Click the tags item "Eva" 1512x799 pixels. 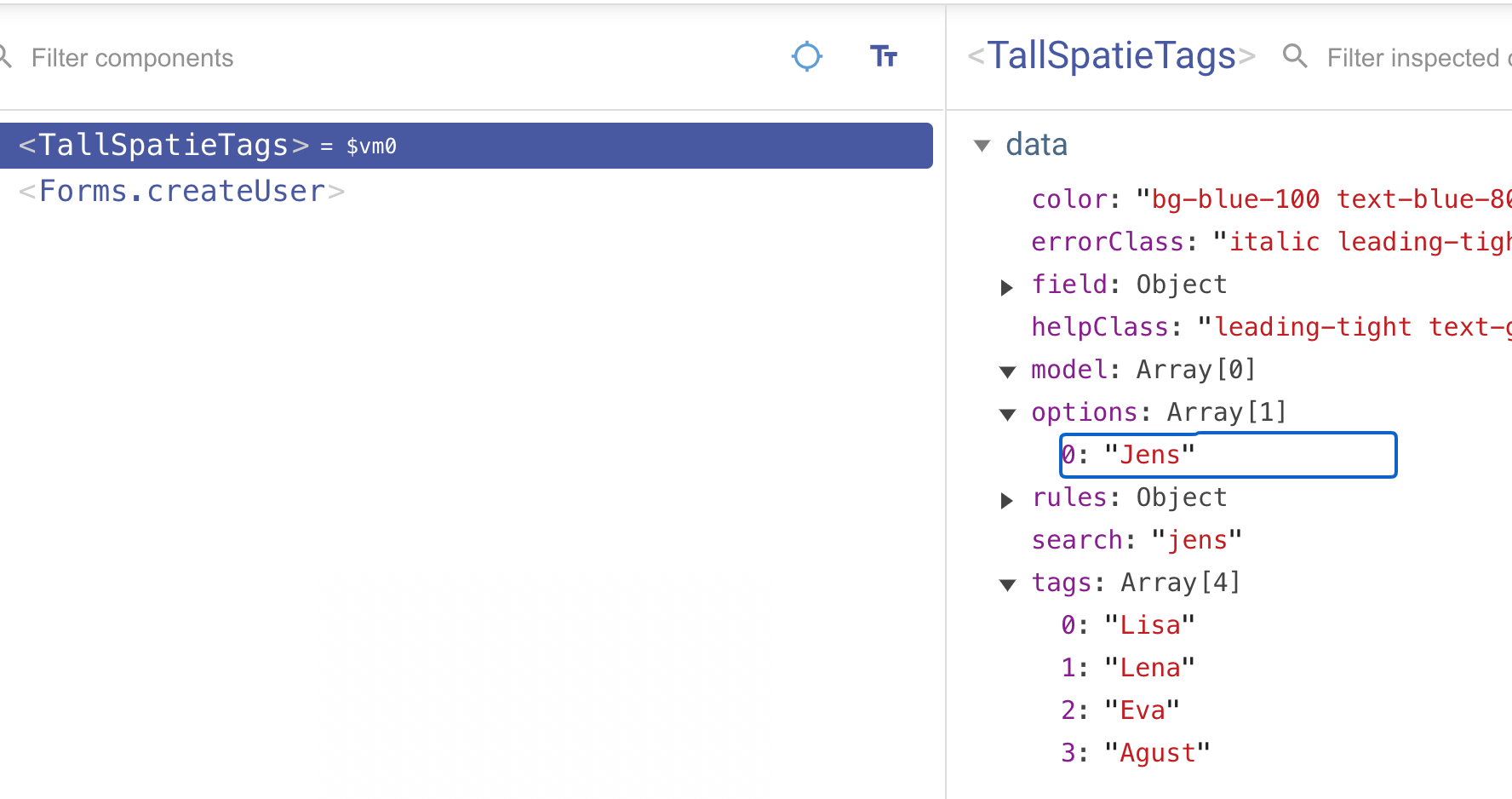point(1120,710)
